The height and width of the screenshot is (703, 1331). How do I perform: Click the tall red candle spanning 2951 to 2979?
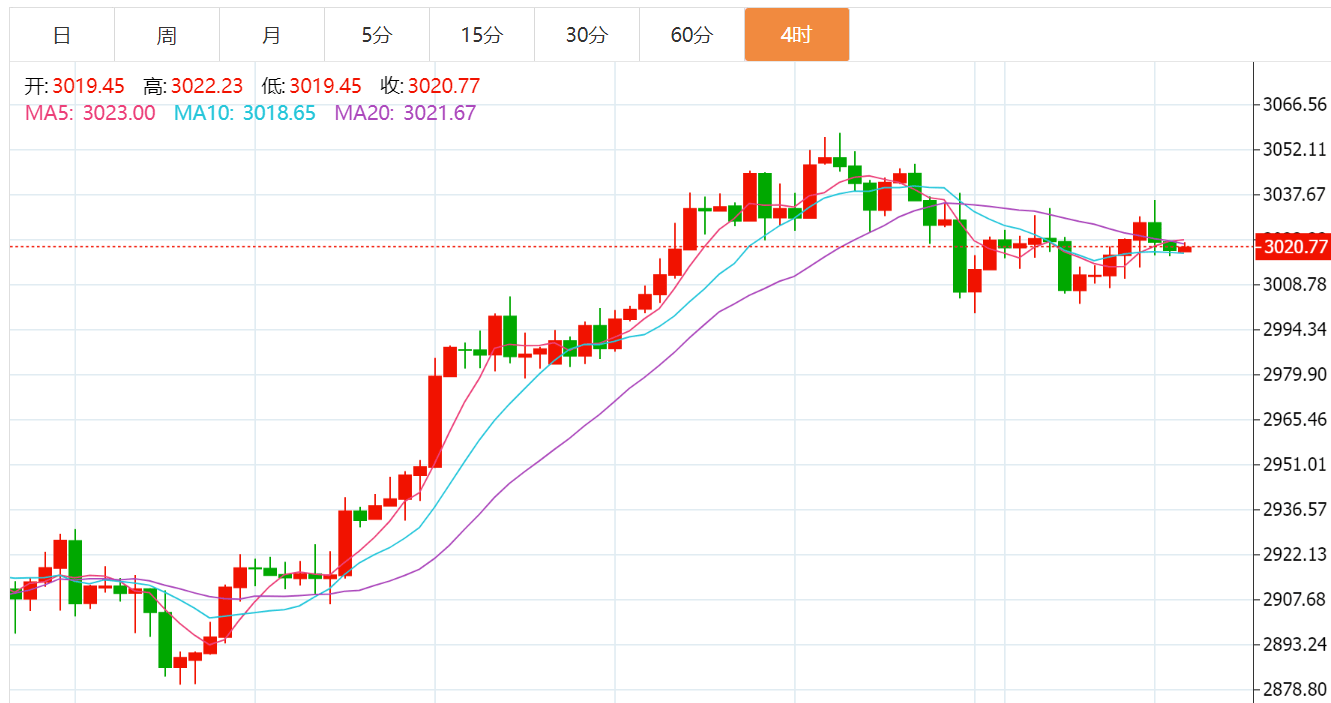435,421
